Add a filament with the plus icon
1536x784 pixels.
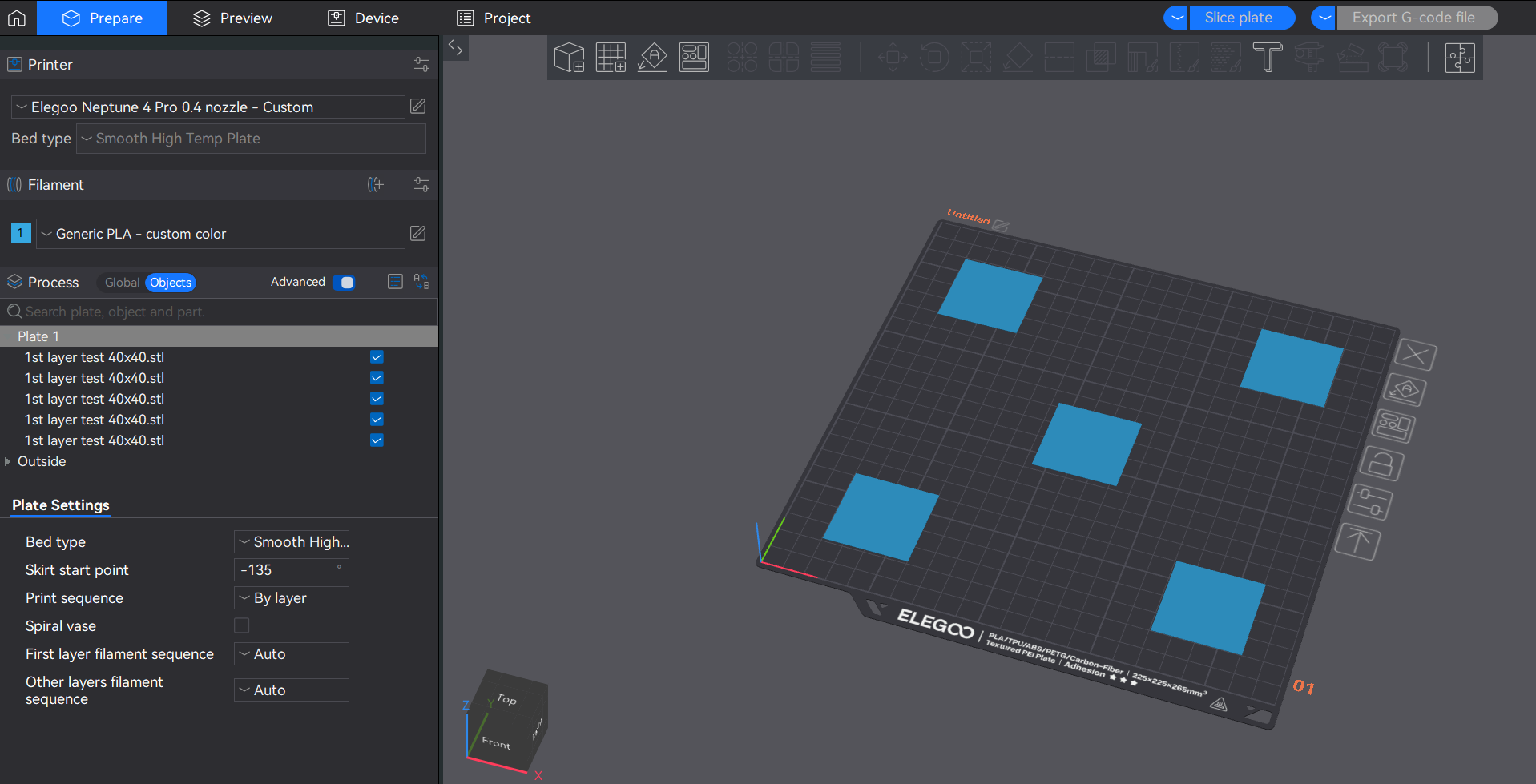[376, 185]
